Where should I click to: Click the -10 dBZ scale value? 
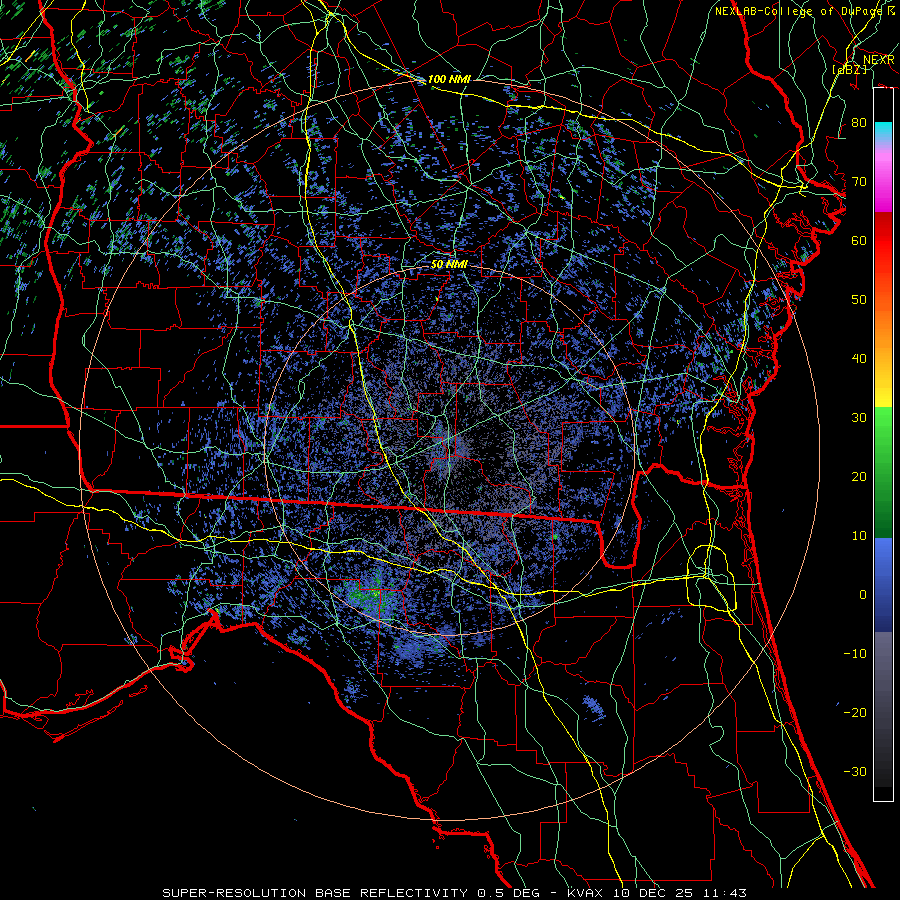[855, 654]
